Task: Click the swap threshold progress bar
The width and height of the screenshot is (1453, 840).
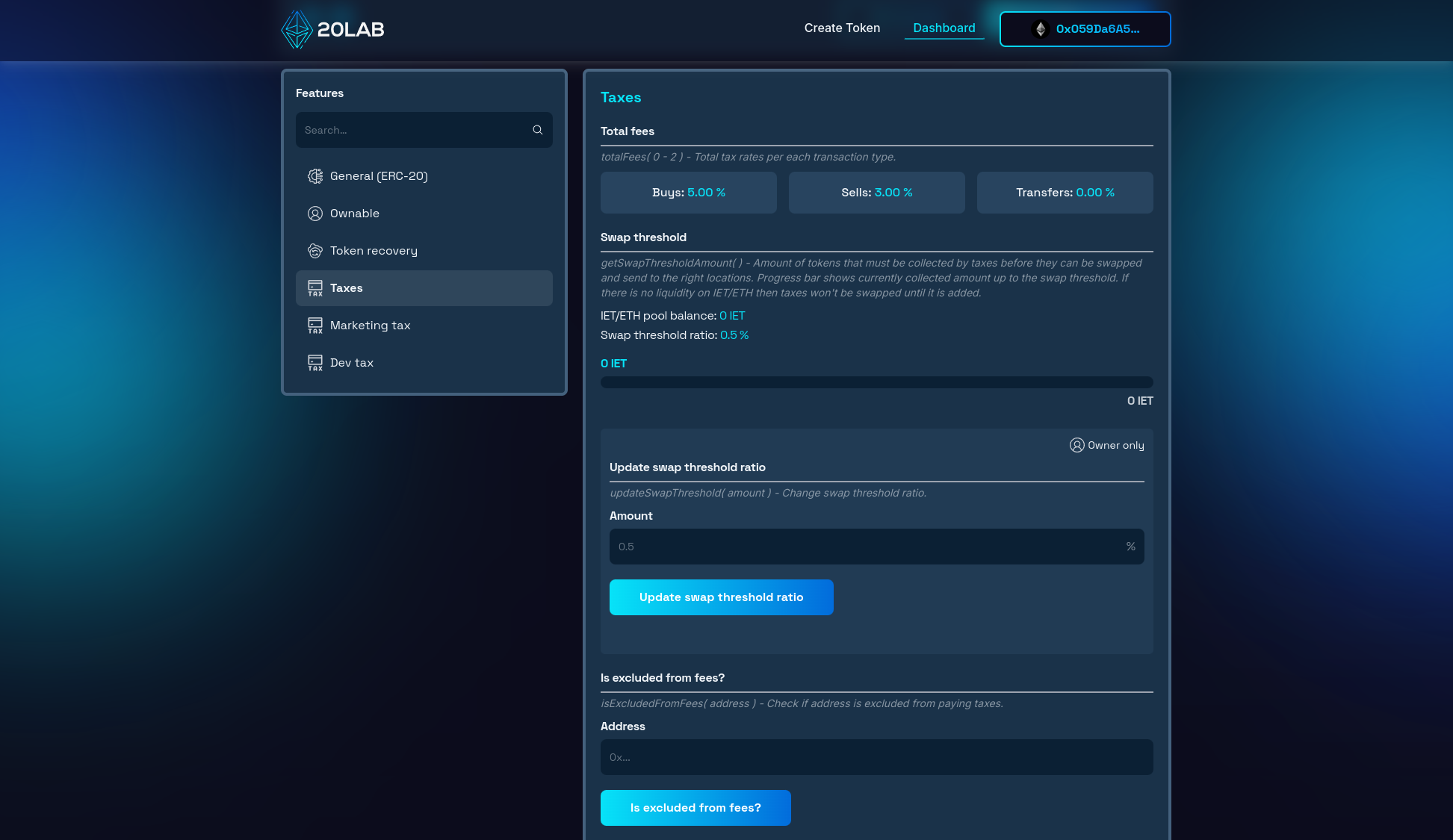Action: coord(877,382)
